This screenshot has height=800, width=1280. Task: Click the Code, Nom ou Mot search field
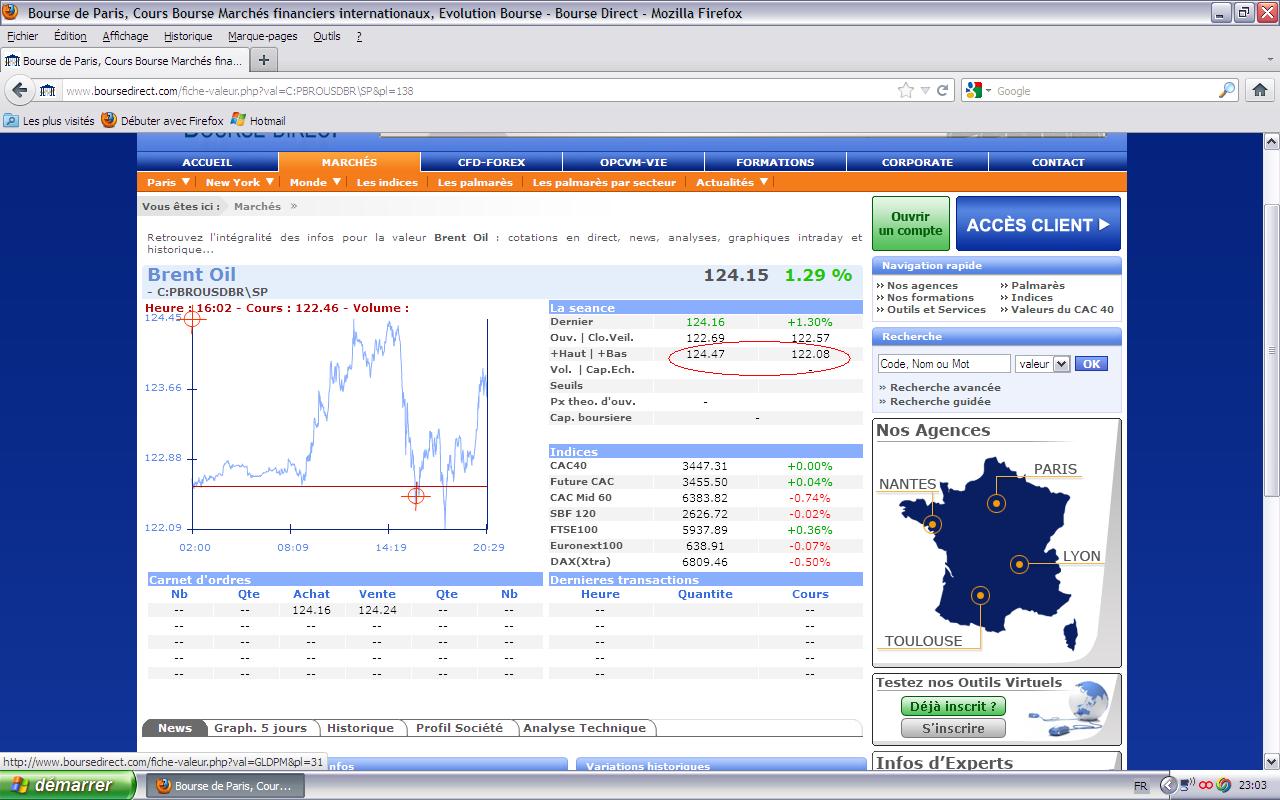(x=944, y=364)
